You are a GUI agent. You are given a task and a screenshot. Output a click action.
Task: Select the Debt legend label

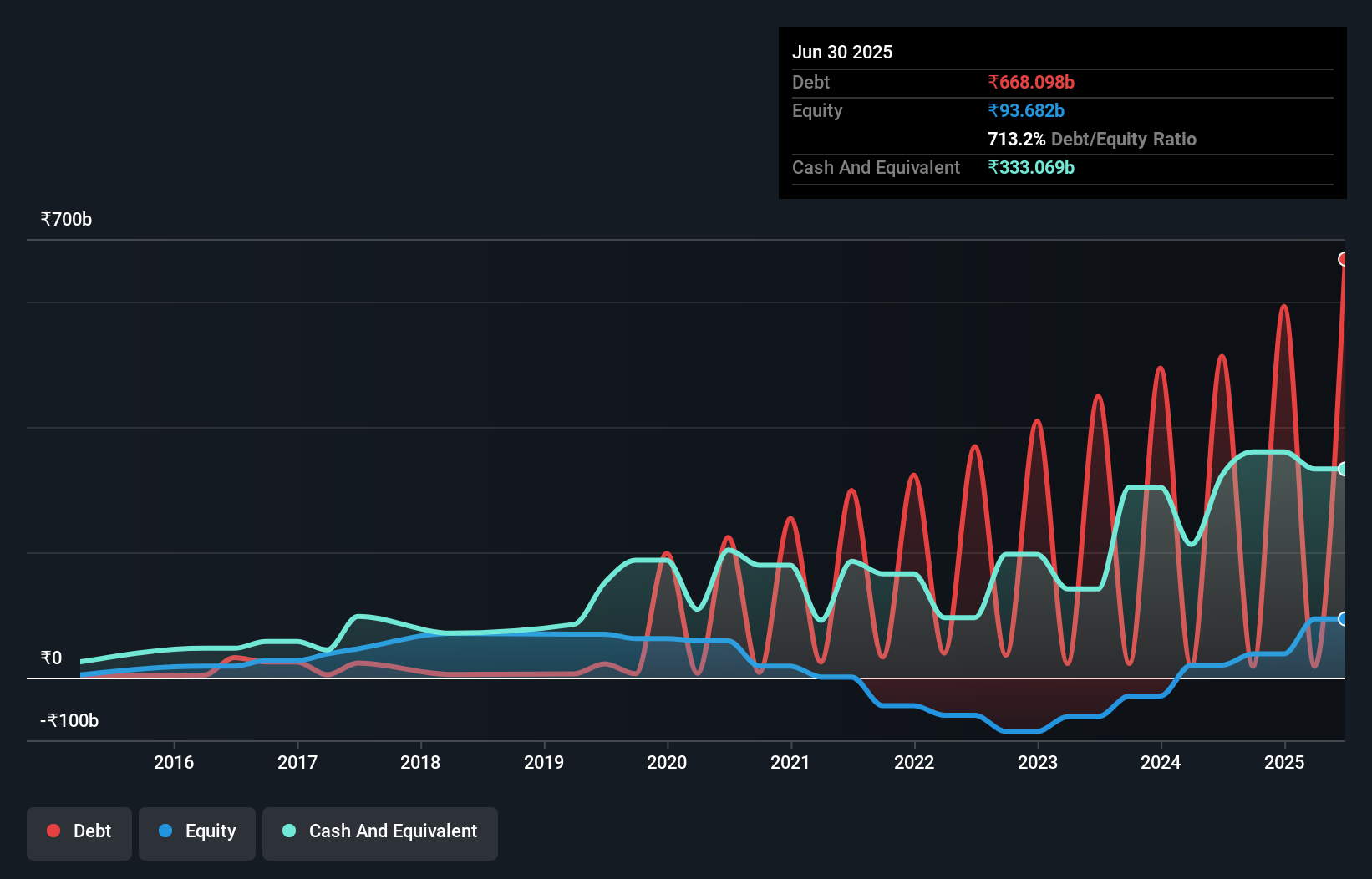92,831
